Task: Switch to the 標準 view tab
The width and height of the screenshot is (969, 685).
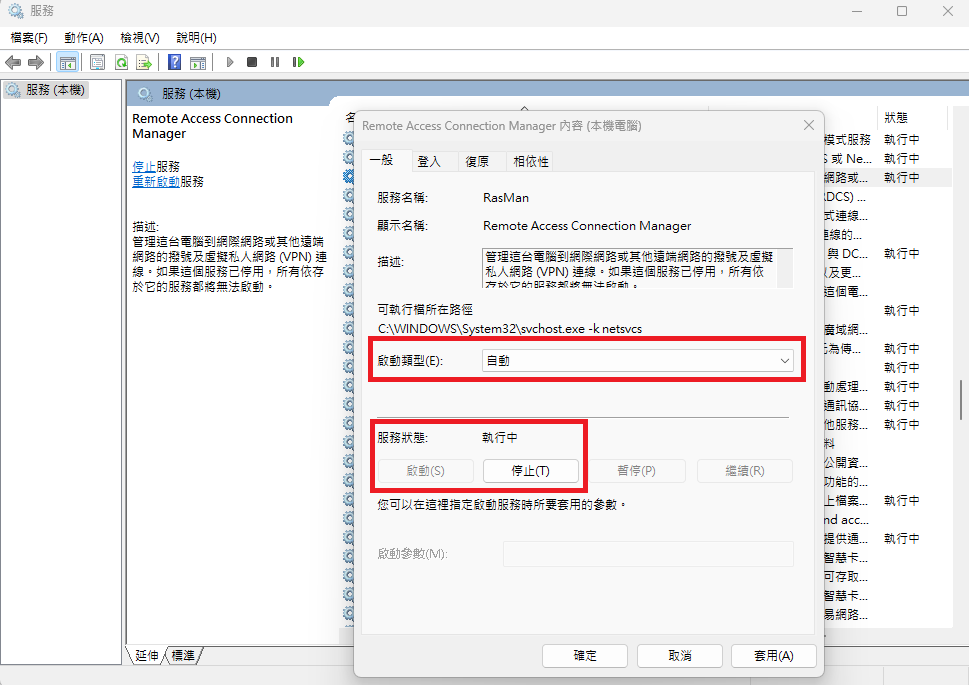Action: [183, 655]
